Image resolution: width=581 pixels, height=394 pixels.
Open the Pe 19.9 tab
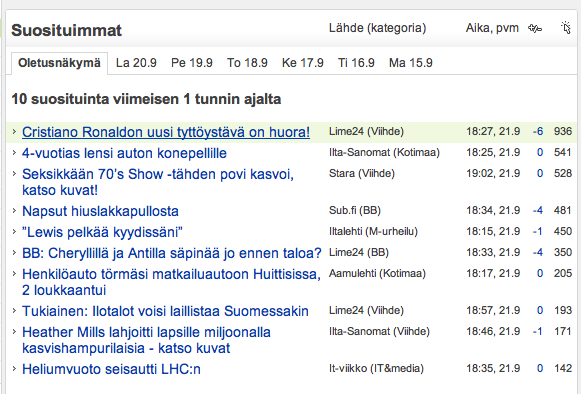point(192,63)
